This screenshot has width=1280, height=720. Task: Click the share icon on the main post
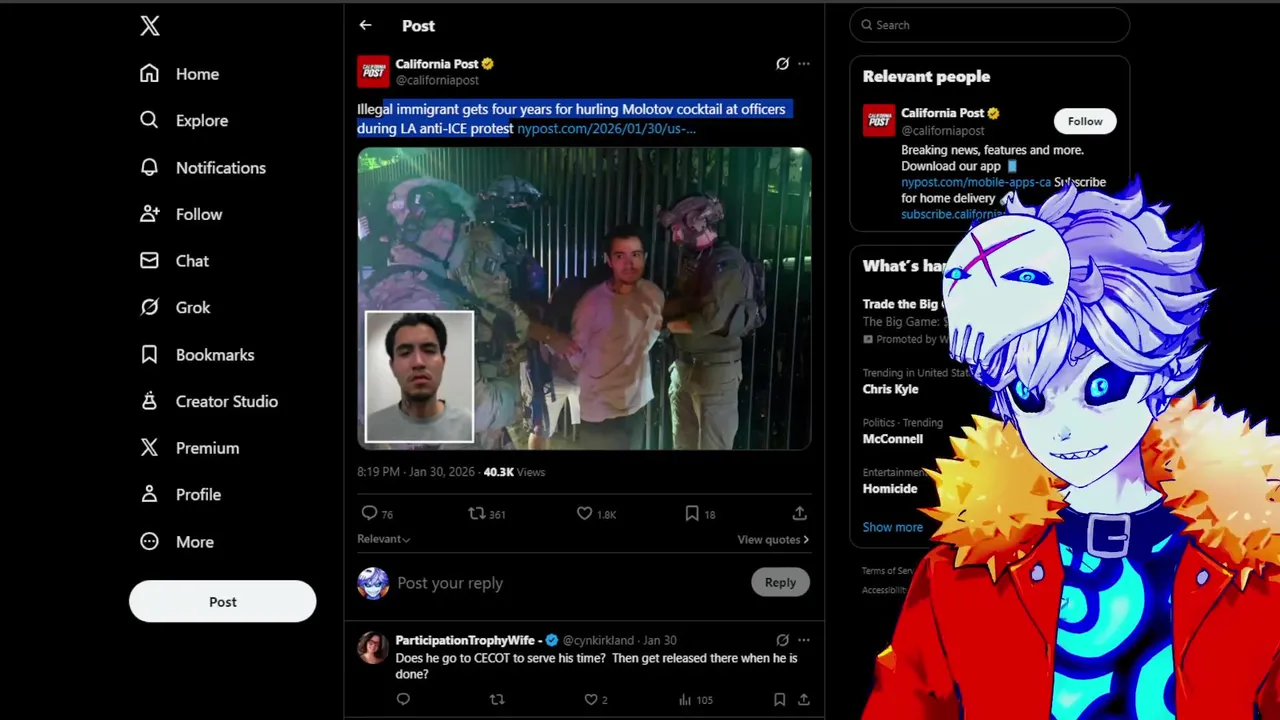(799, 513)
